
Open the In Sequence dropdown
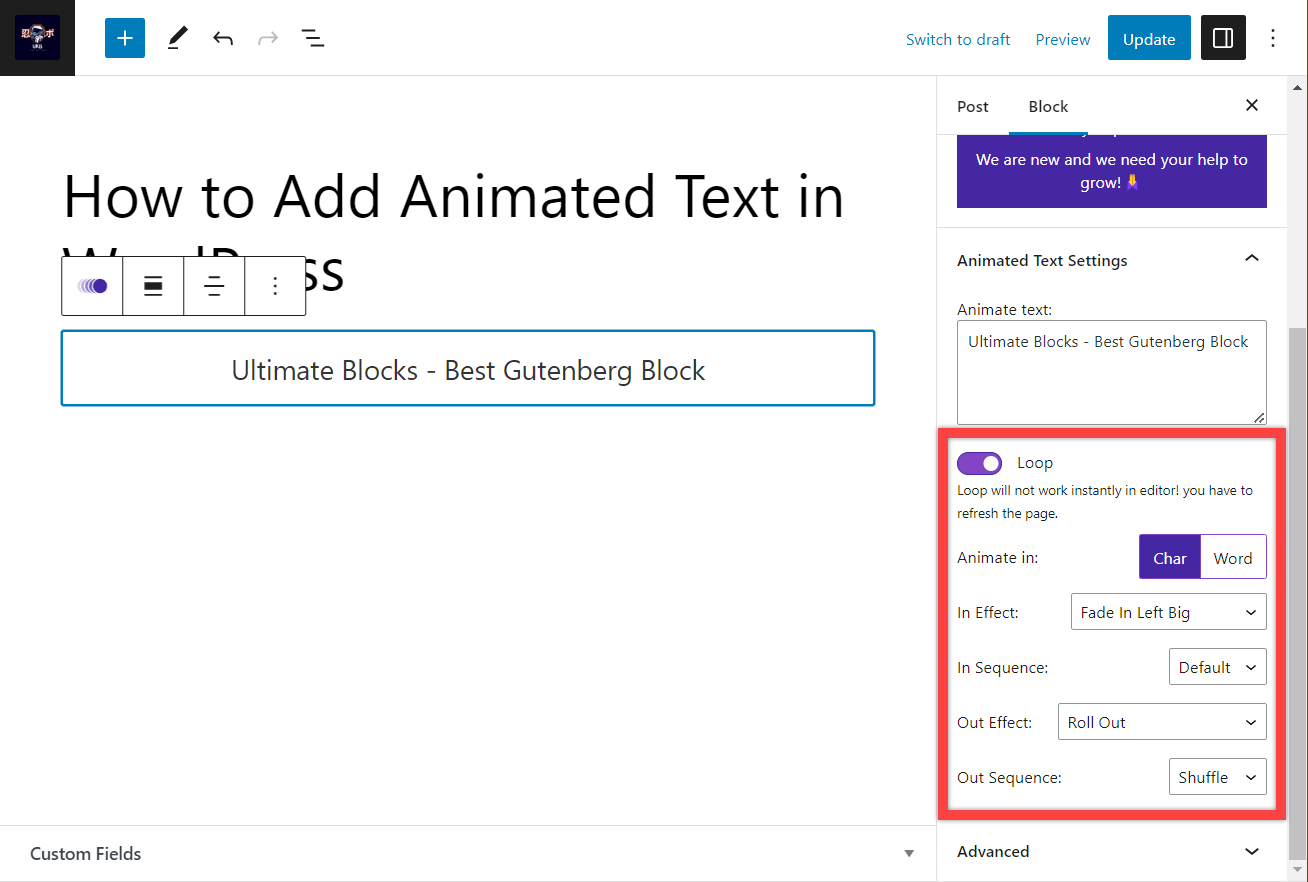point(1218,667)
